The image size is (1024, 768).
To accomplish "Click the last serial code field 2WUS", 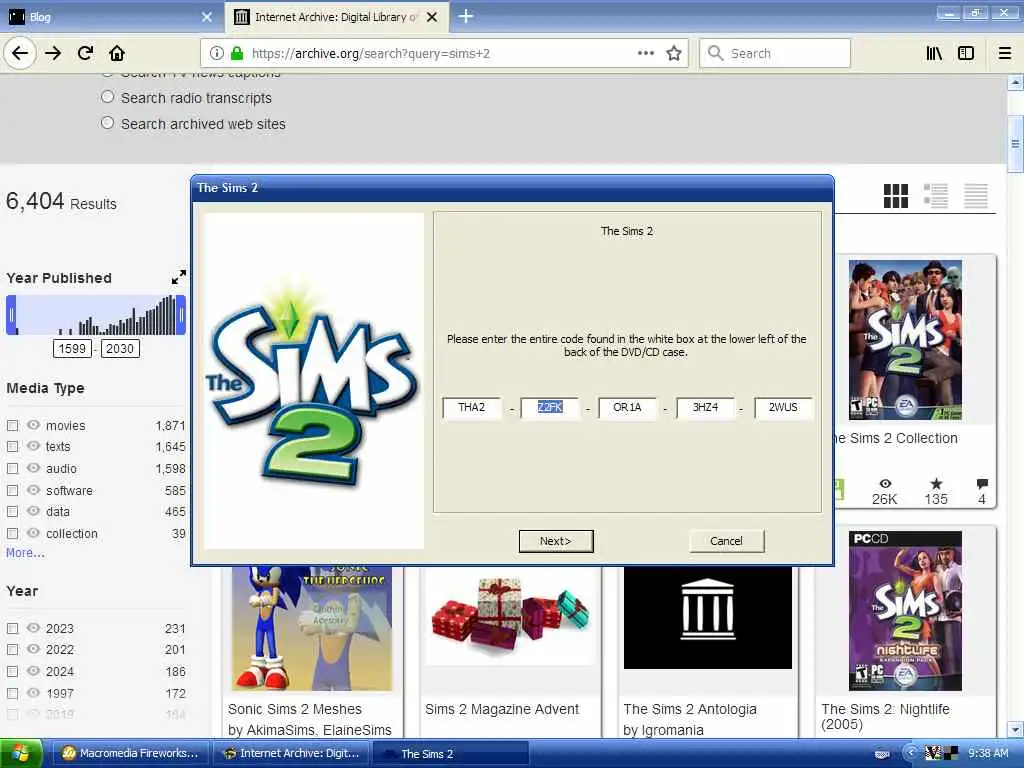I will point(782,408).
